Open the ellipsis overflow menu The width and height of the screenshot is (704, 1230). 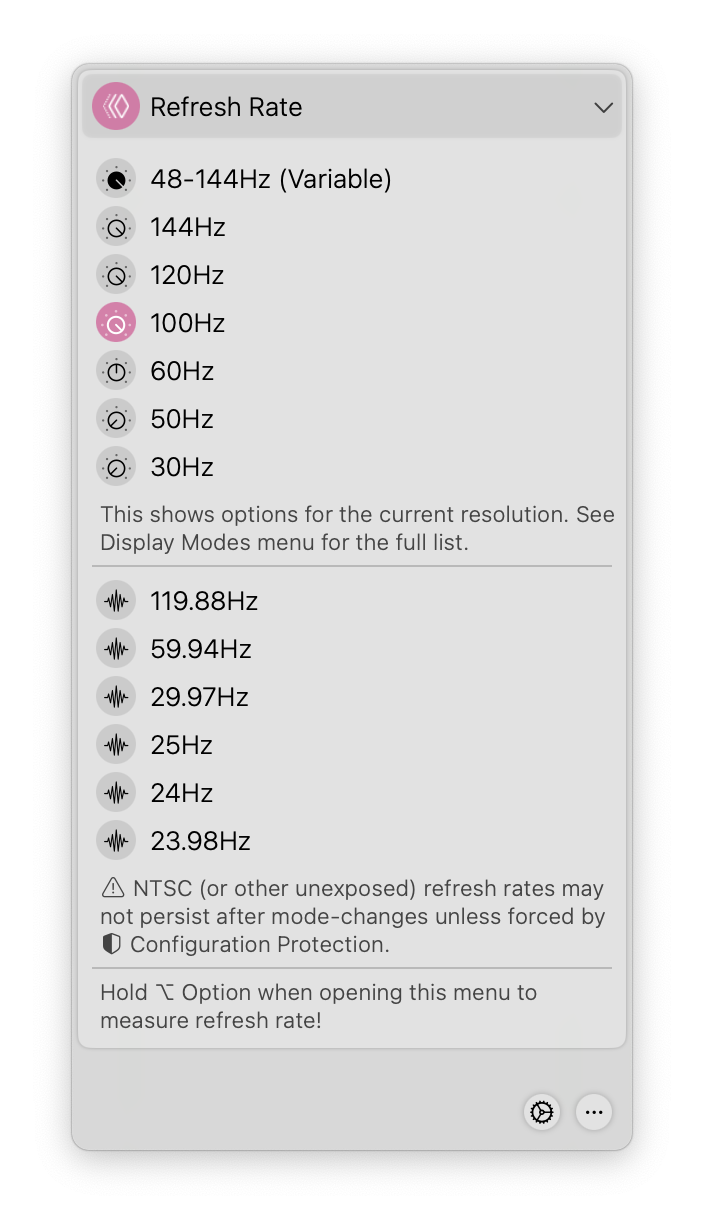coord(593,1112)
